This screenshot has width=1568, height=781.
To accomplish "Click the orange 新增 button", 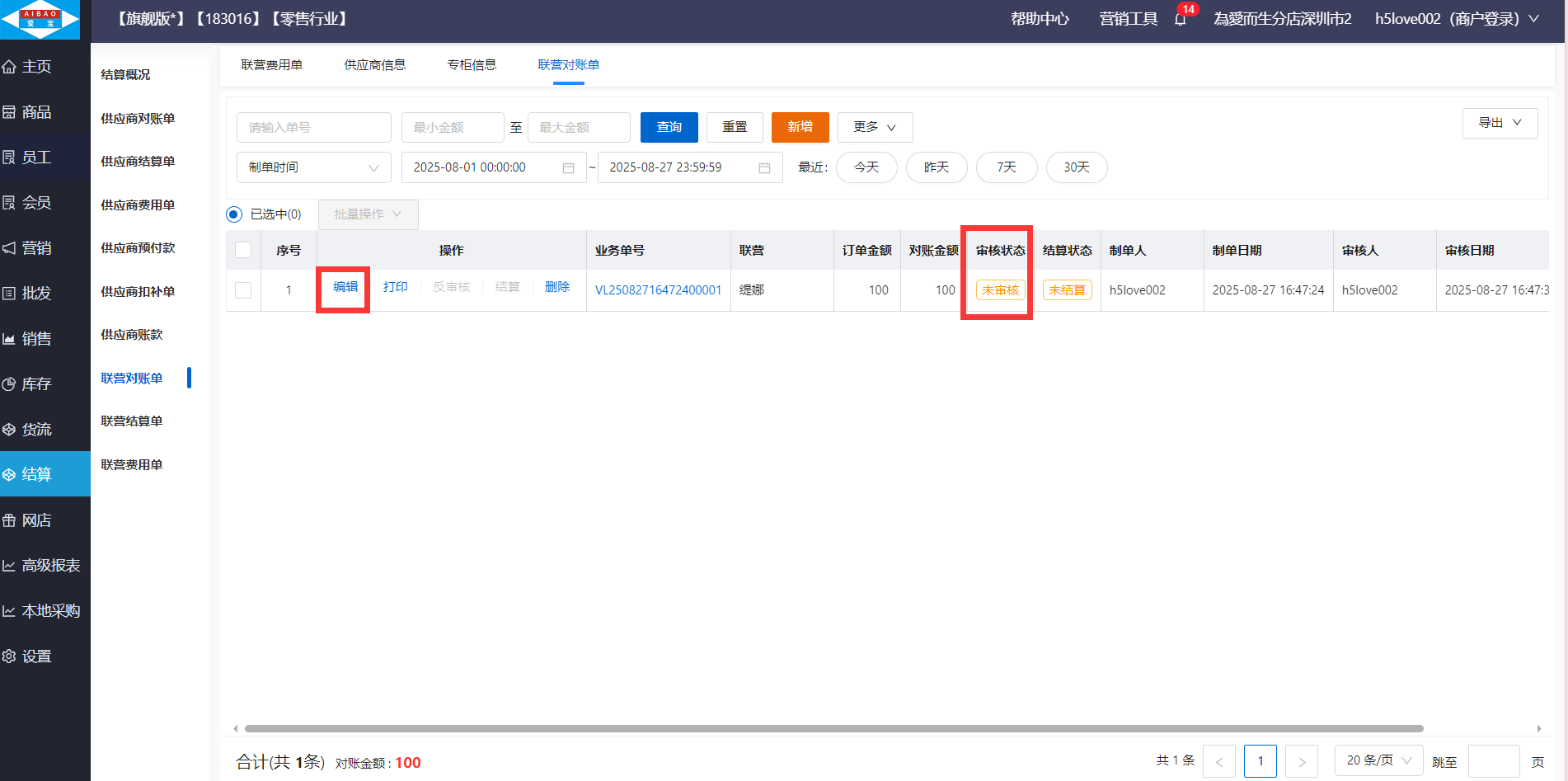I will (x=800, y=127).
